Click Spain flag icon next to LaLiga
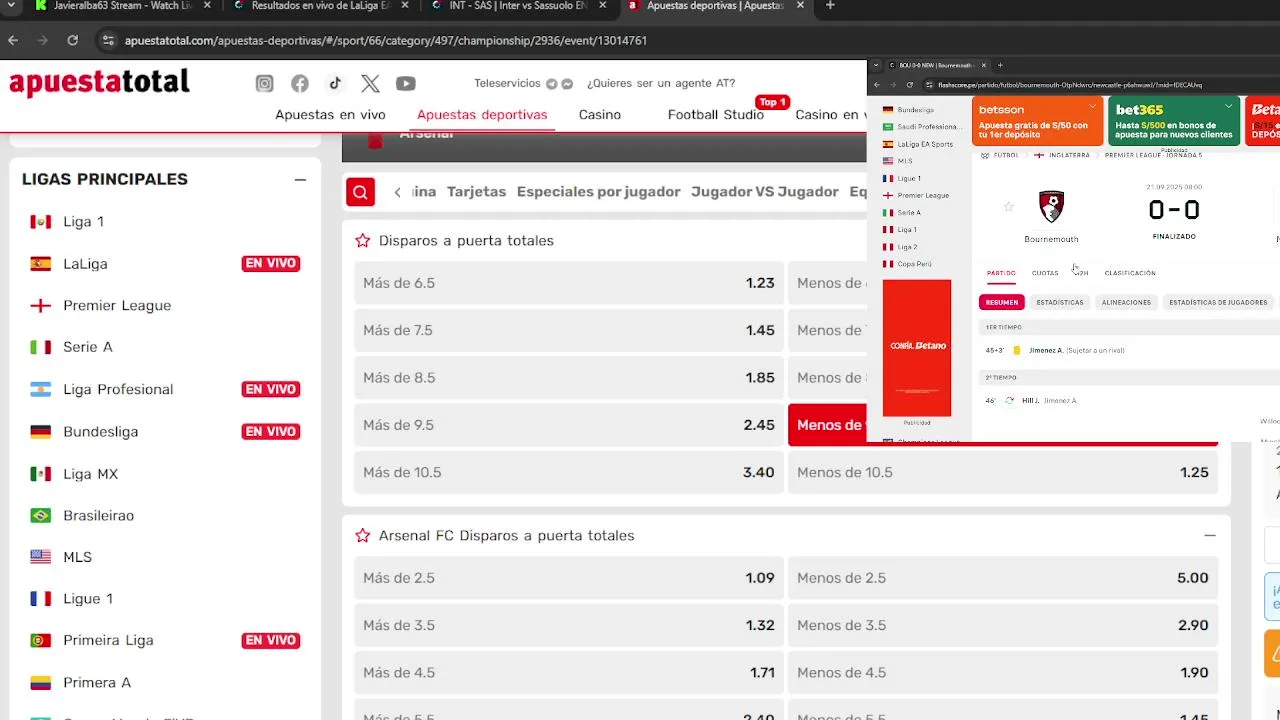 (x=40, y=264)
